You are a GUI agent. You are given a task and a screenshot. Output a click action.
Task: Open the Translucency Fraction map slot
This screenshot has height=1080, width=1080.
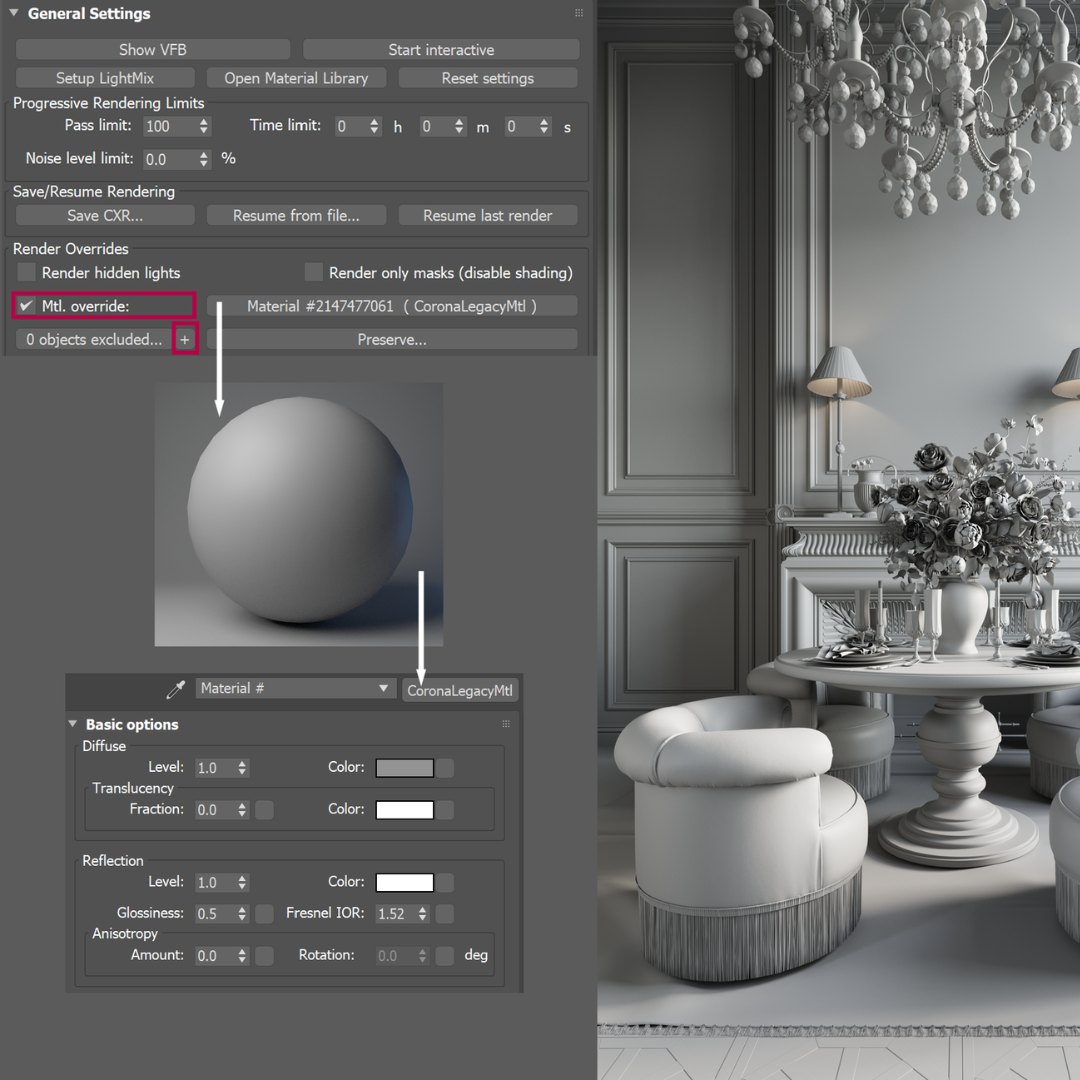[262, 810]
